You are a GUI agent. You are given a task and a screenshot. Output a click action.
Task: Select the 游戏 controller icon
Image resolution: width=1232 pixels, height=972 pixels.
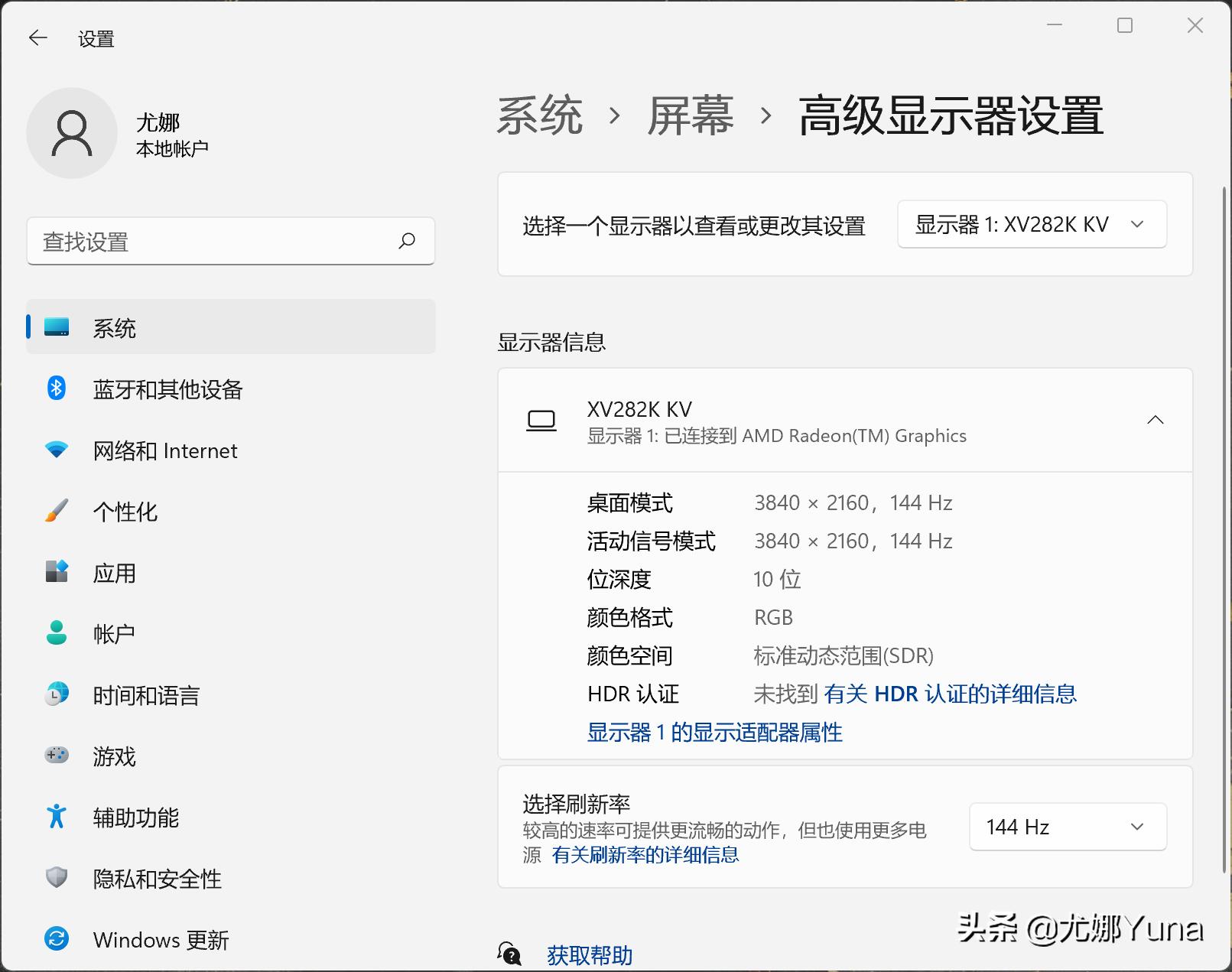(x=57, y=756)
